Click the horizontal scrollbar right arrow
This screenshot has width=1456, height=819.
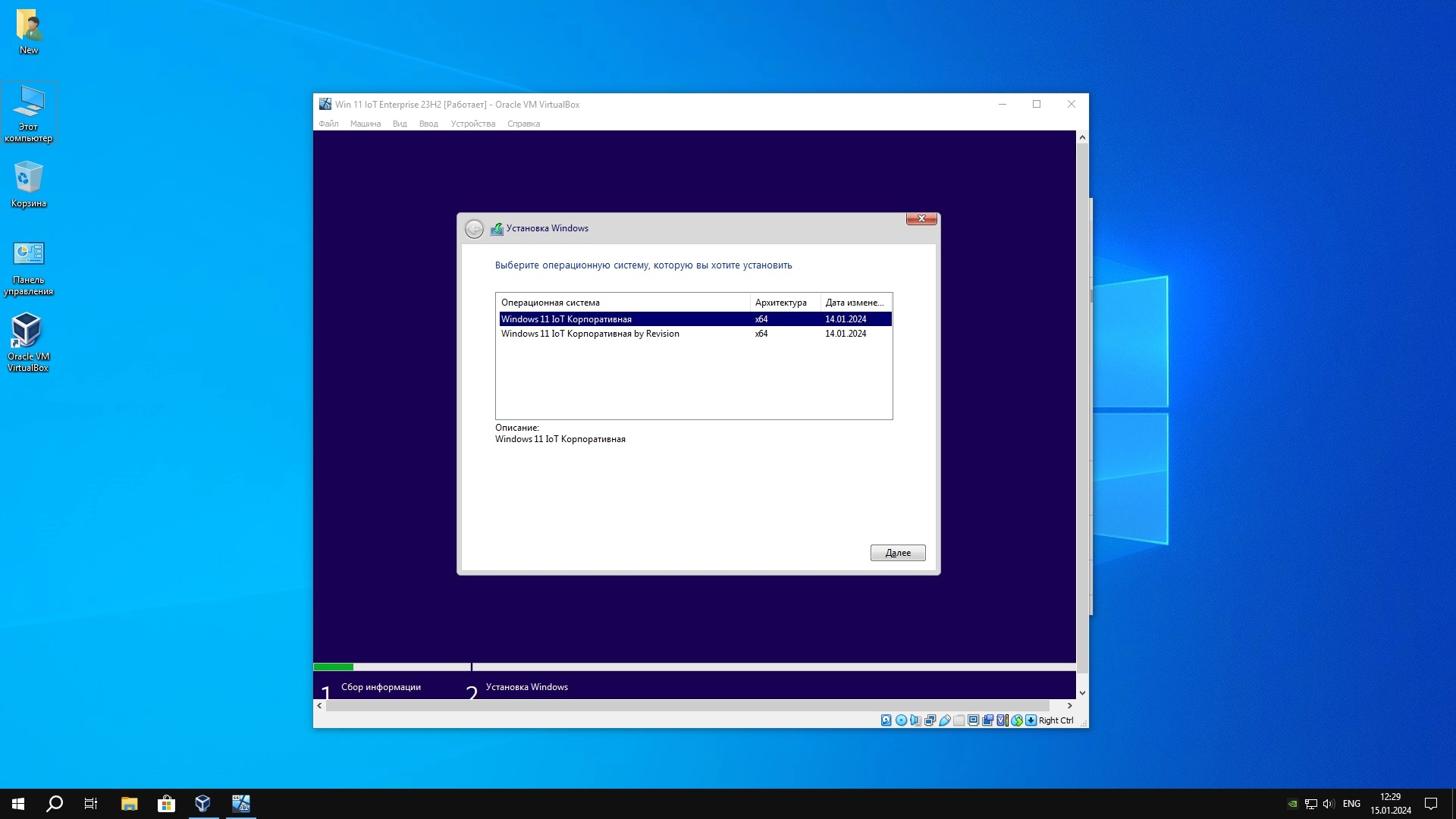[1069, 705]
